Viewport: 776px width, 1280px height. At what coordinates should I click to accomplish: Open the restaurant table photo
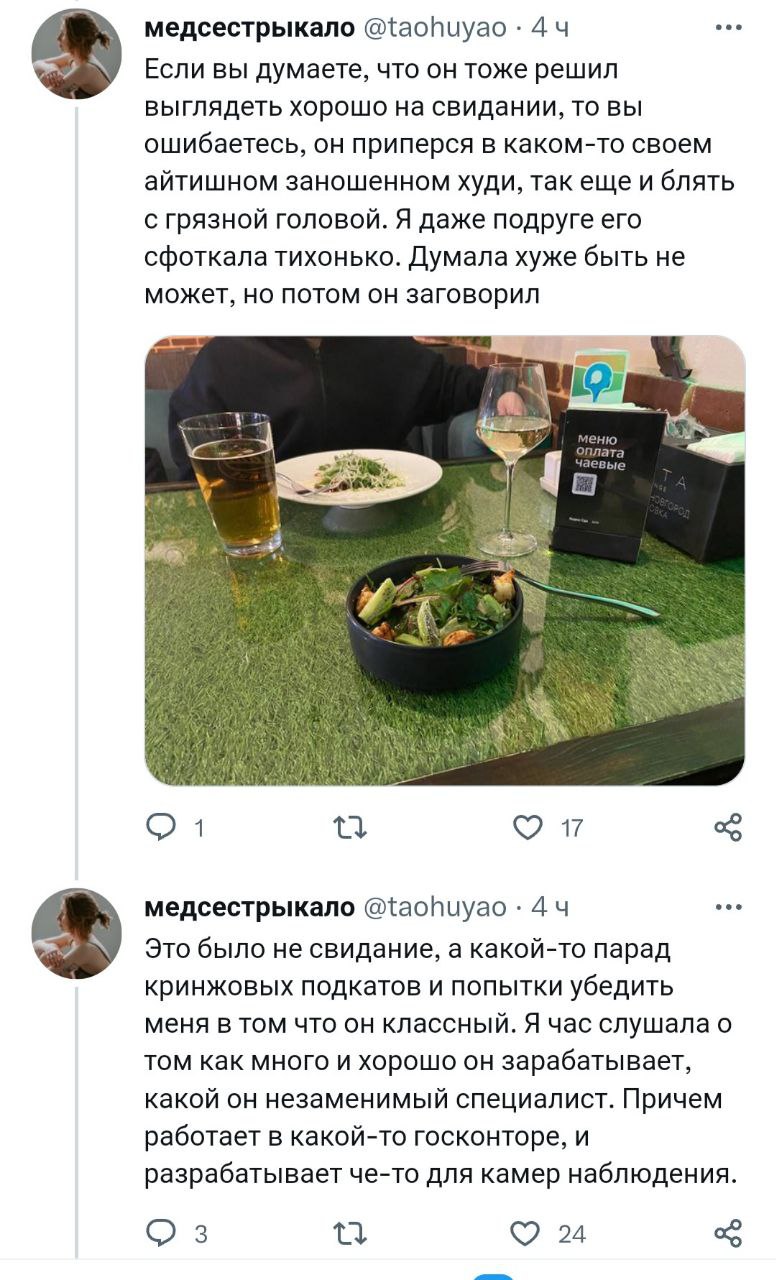point(445,560)
